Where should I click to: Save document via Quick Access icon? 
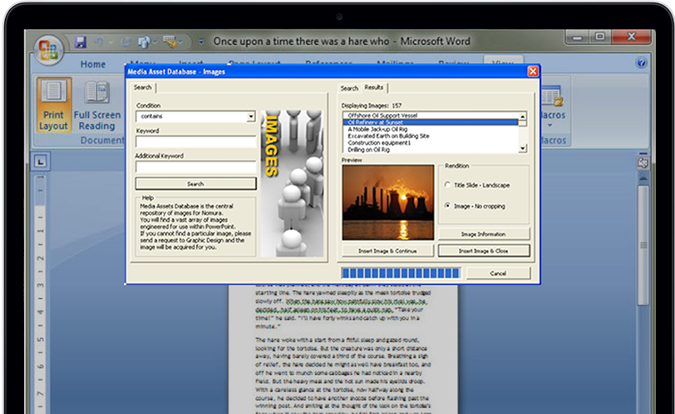(80, 42)
